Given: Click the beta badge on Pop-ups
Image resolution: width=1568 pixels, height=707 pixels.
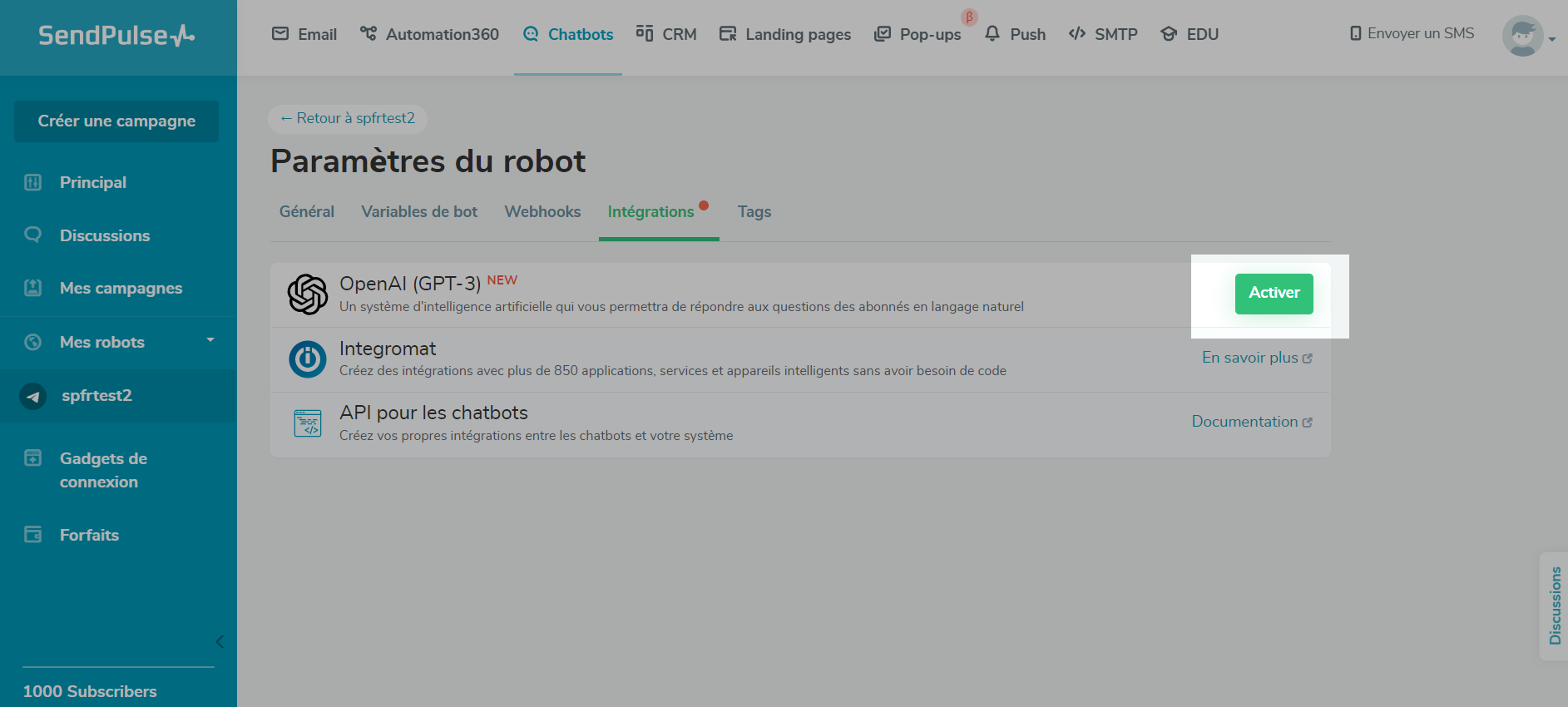Looking at the screenshot, I should click(969, 17).
